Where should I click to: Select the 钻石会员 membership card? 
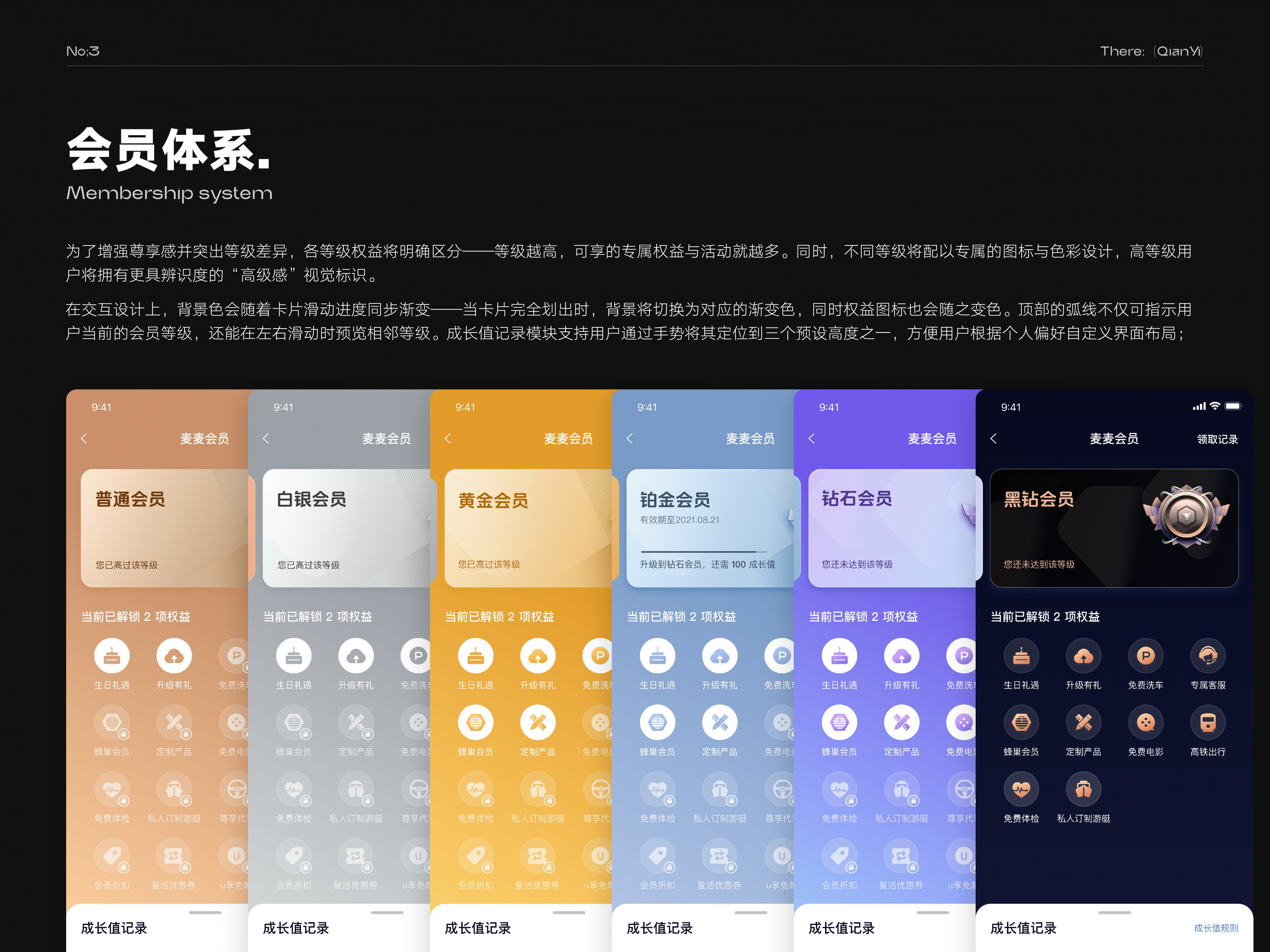tap(892, 528)
